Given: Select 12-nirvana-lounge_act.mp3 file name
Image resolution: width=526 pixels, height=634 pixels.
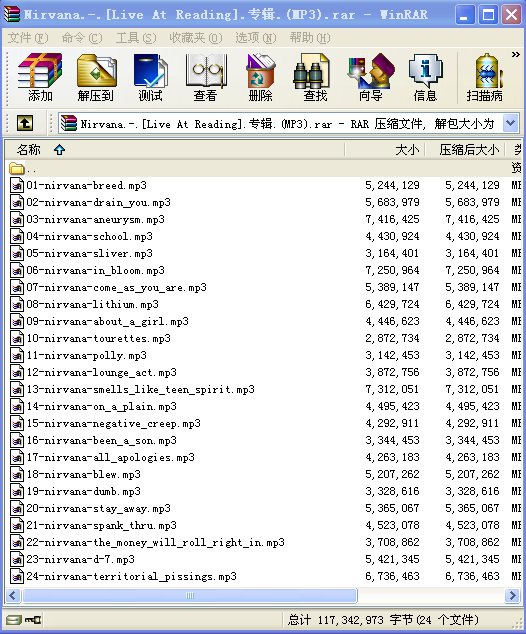Looking at the screenshot, I should pyautogui.click(x=101, y=372).
